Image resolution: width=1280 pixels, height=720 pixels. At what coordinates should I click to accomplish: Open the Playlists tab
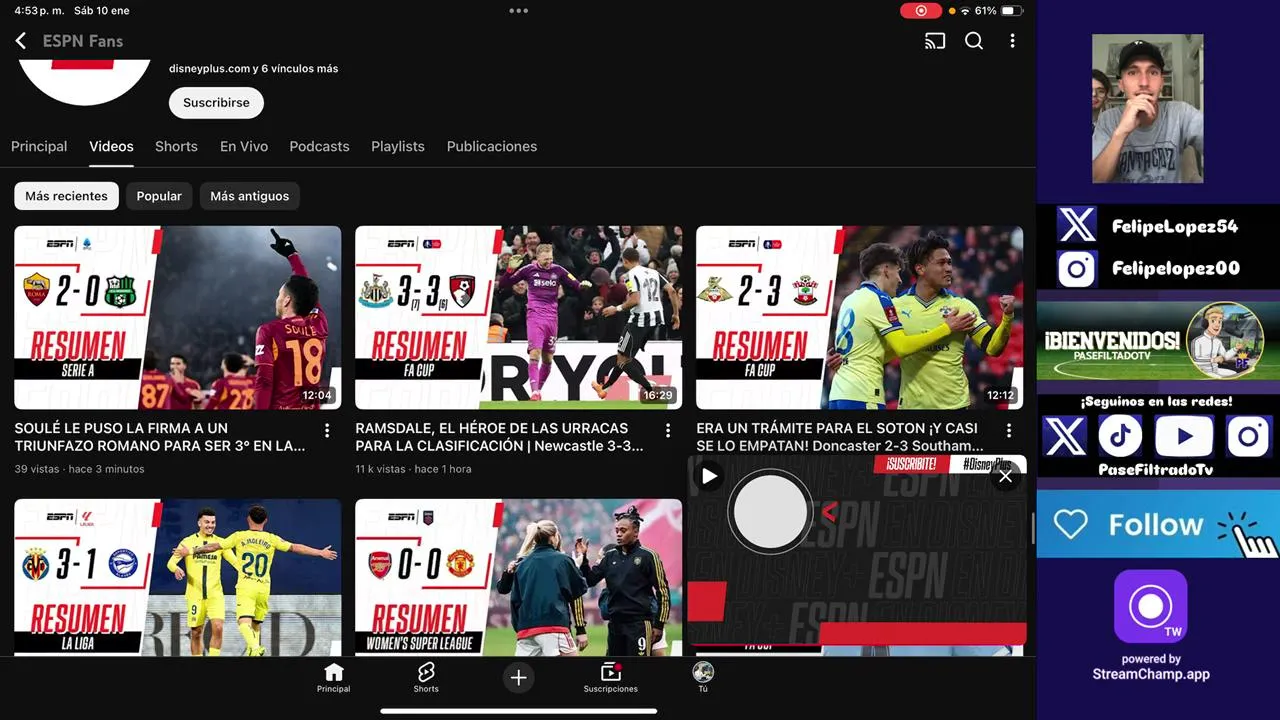[x=398, y=146]
